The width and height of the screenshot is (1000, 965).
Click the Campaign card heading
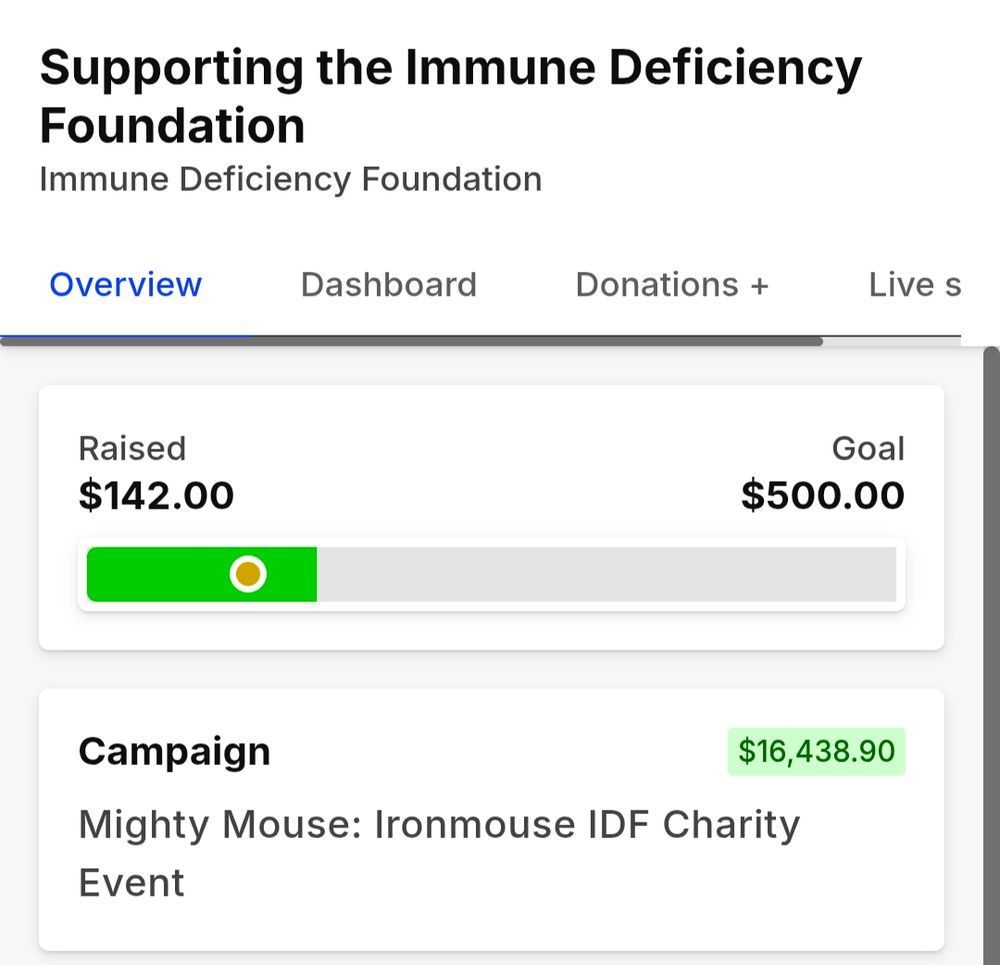pos(174,751)
